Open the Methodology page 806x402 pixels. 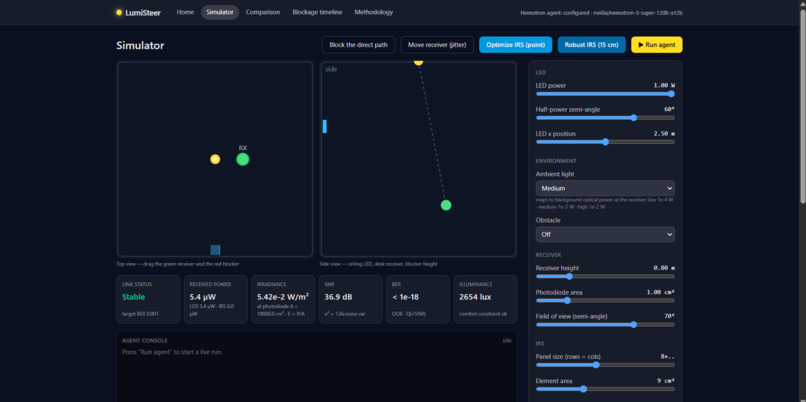[x=374, y=12]
